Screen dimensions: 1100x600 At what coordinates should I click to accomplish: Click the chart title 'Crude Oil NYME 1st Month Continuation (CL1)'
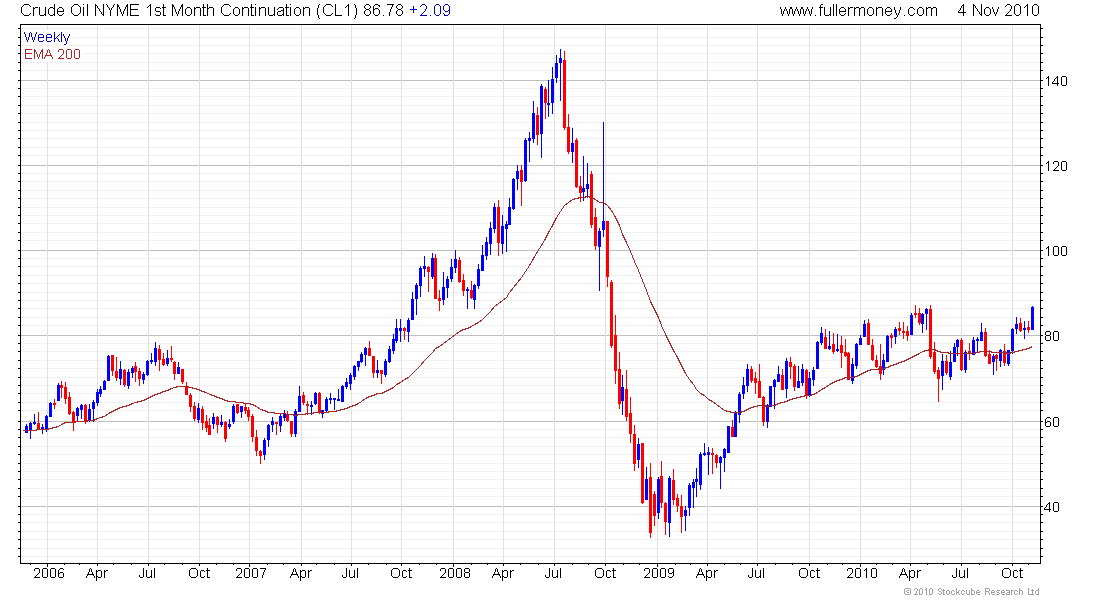click(189, 11)
